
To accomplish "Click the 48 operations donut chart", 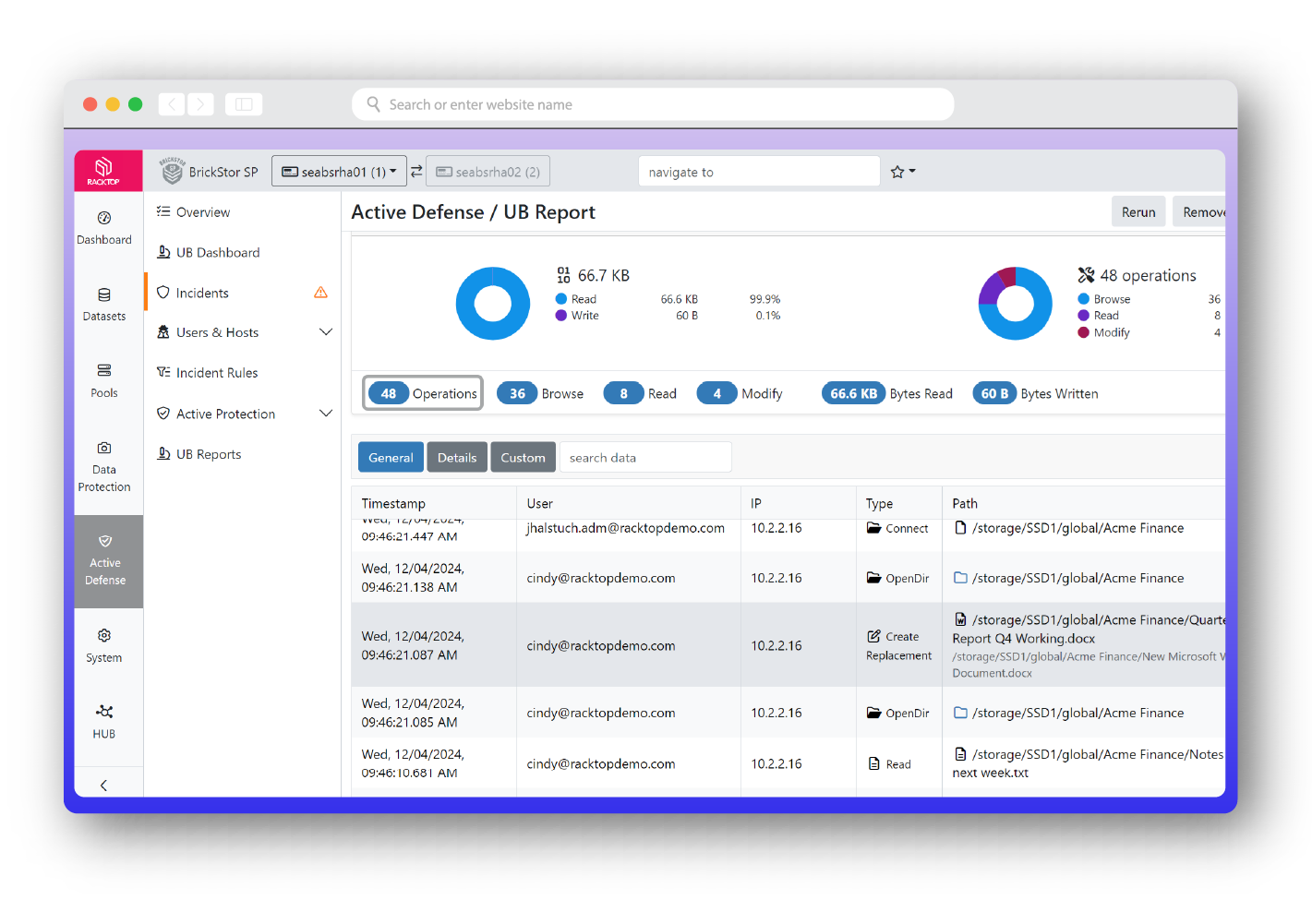I will [x=1015, y=304].
